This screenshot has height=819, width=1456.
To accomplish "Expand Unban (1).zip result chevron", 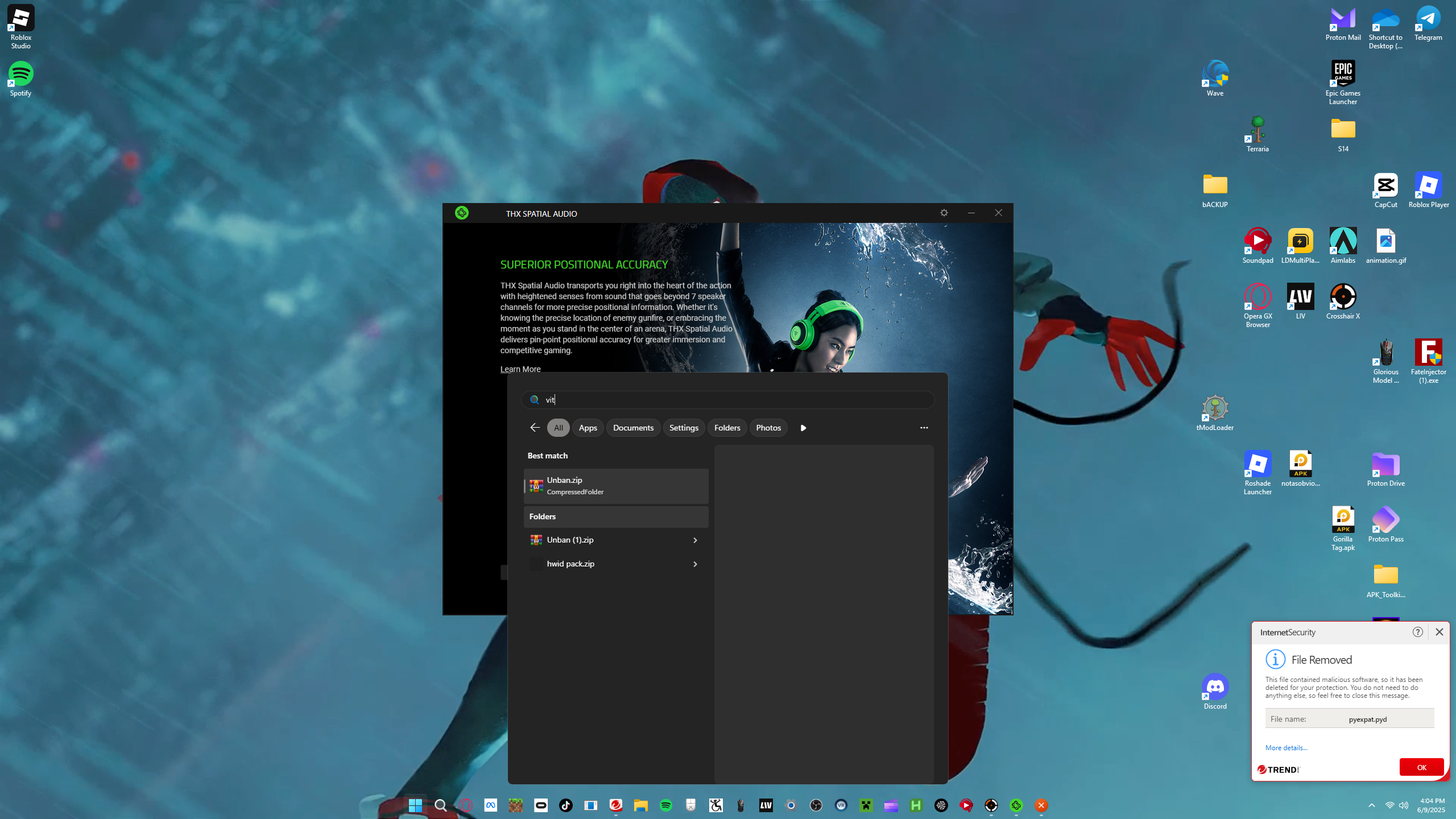I will 695,540.
